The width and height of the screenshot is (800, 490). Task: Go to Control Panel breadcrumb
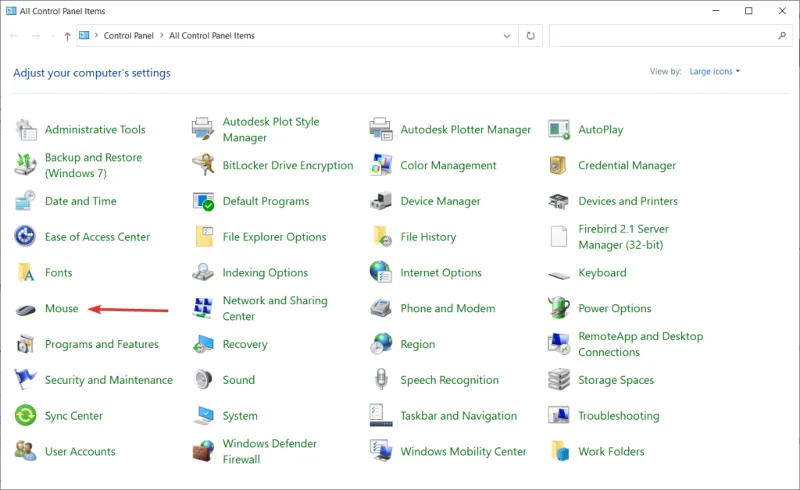coord(129,36)
